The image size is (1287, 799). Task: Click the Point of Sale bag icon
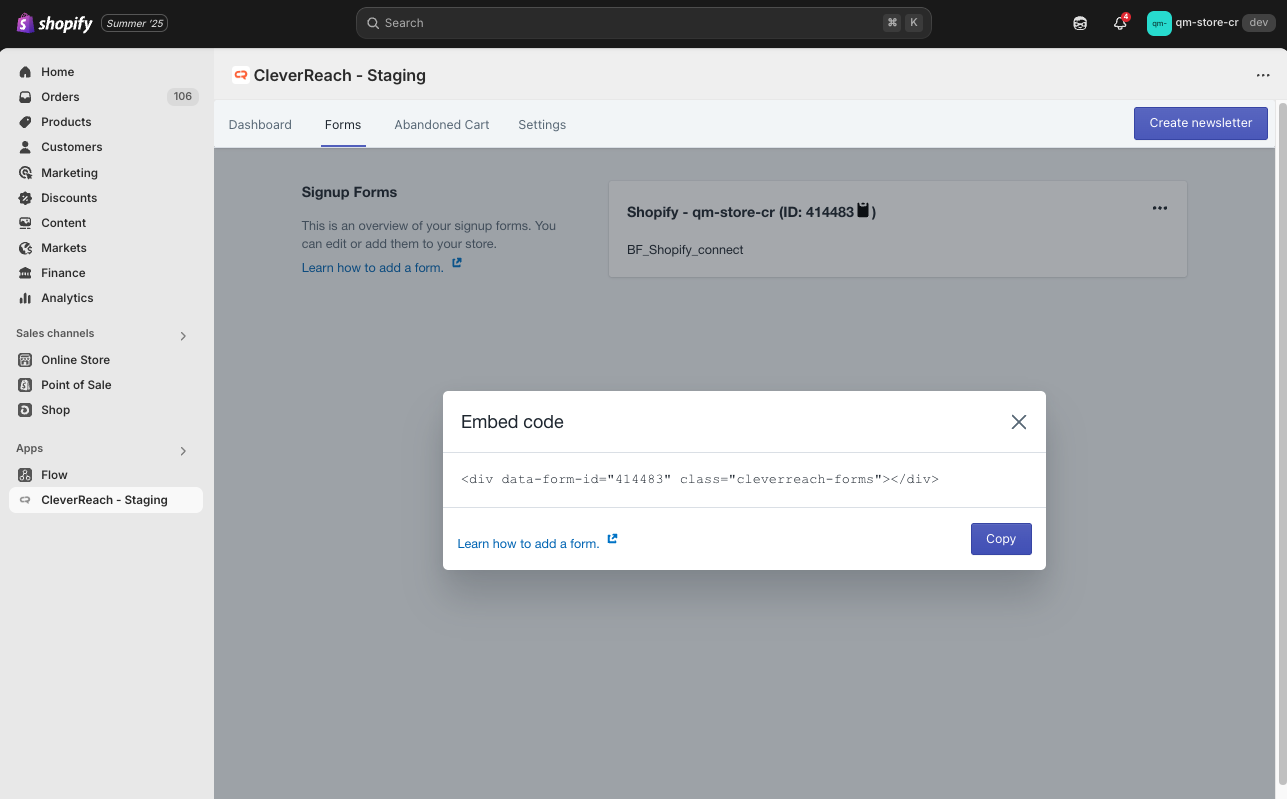click(x=25, y=385)
